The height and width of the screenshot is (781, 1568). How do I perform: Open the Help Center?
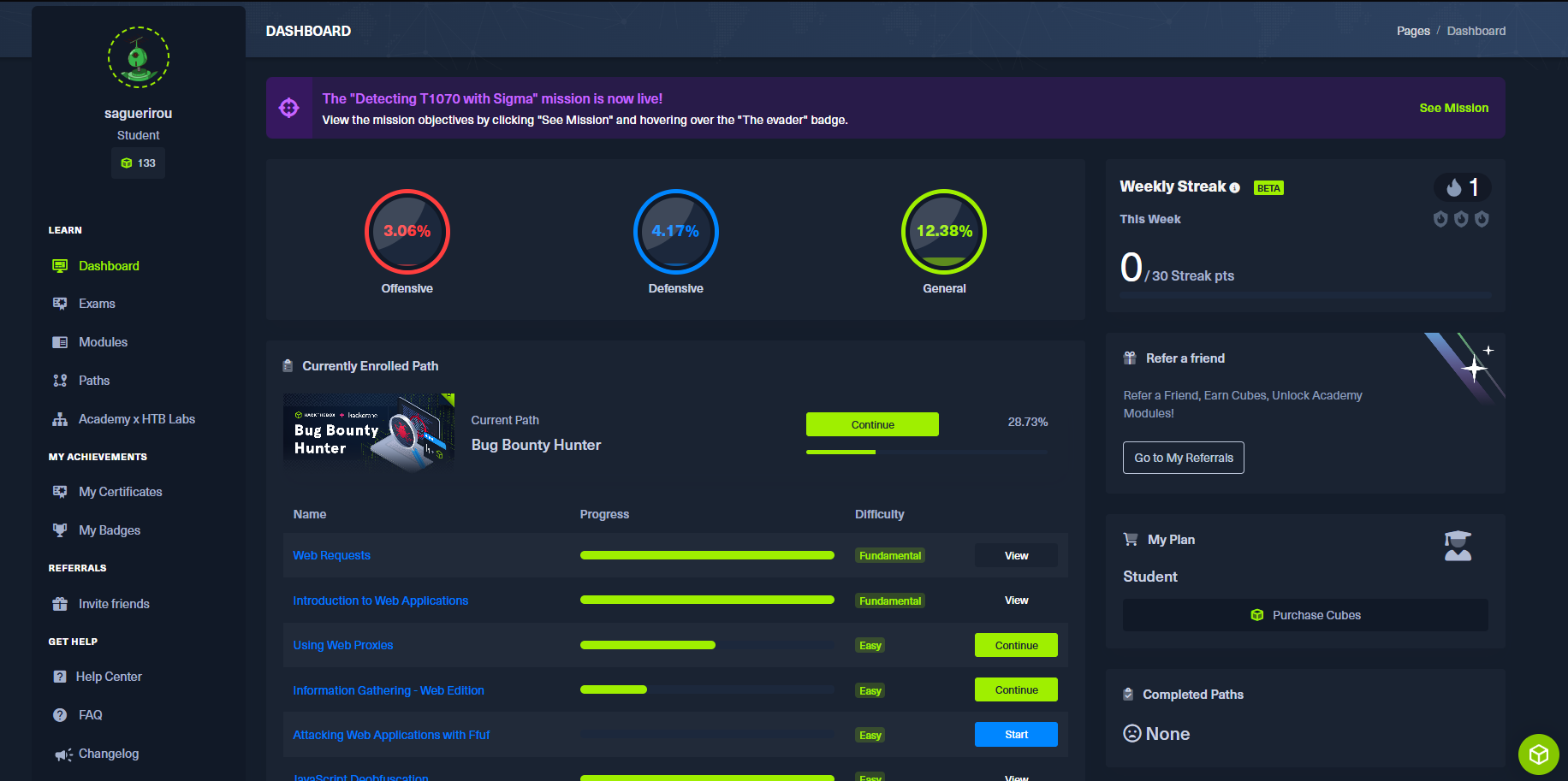(x=109, y=677)
